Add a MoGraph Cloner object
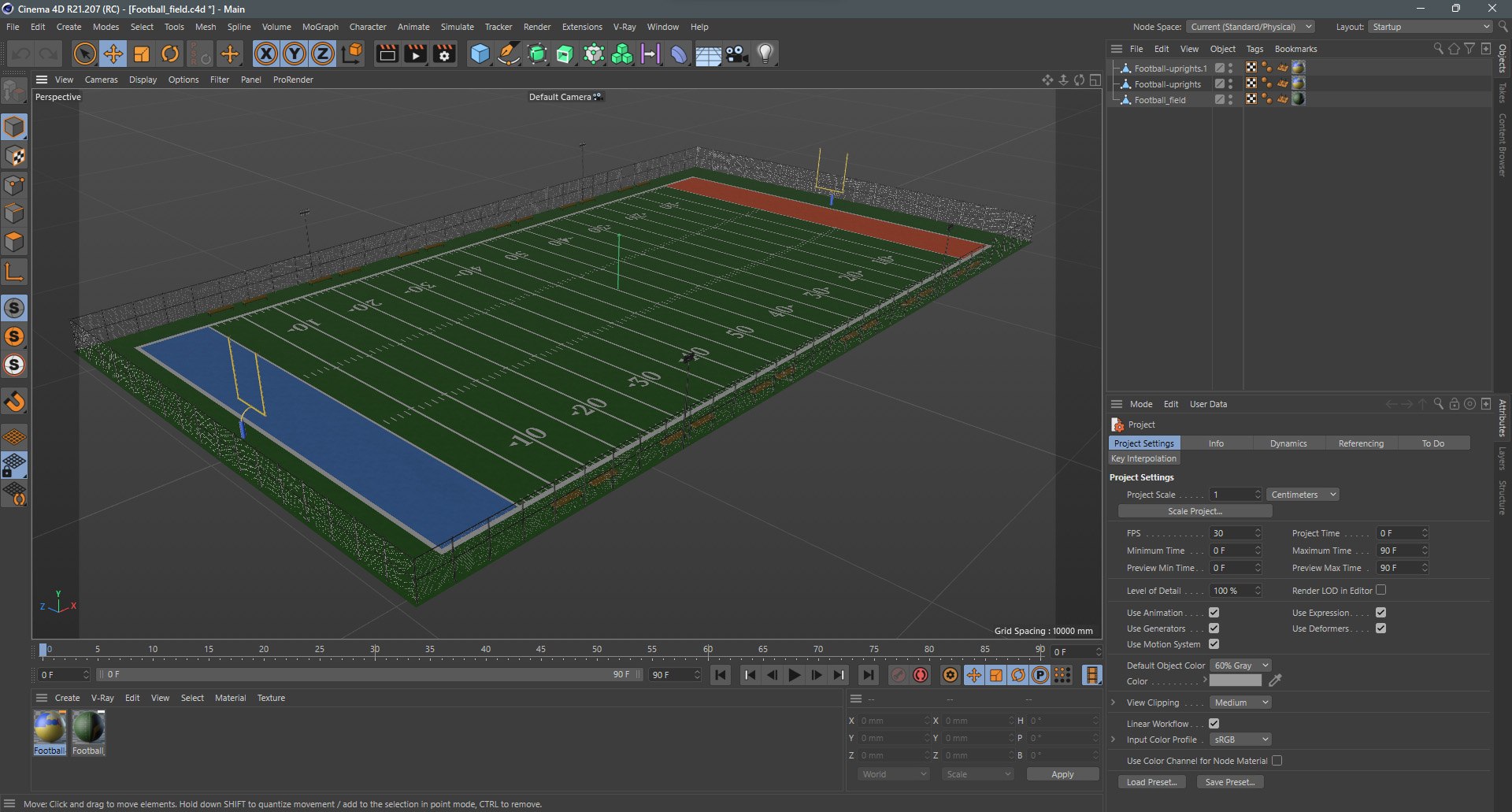Image resolution: width=1512 pixels, height=812 pixels. [594, 54]
